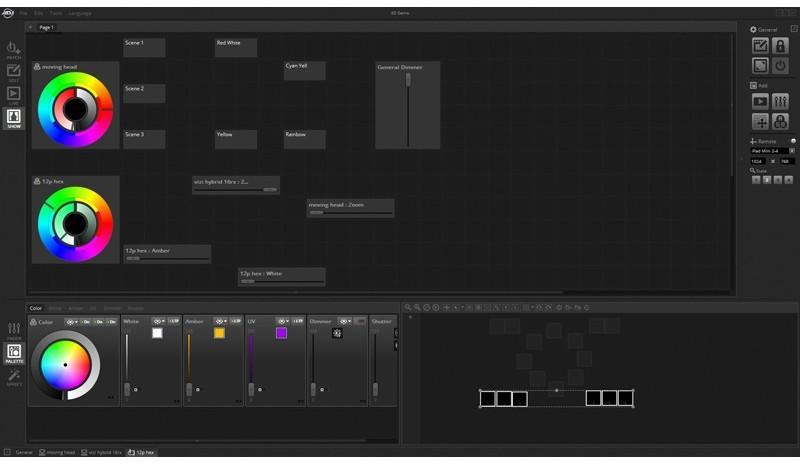This screenshot has width=800, height=464.
Task: Open the Effect panel icon
Action: pos(14,376)
